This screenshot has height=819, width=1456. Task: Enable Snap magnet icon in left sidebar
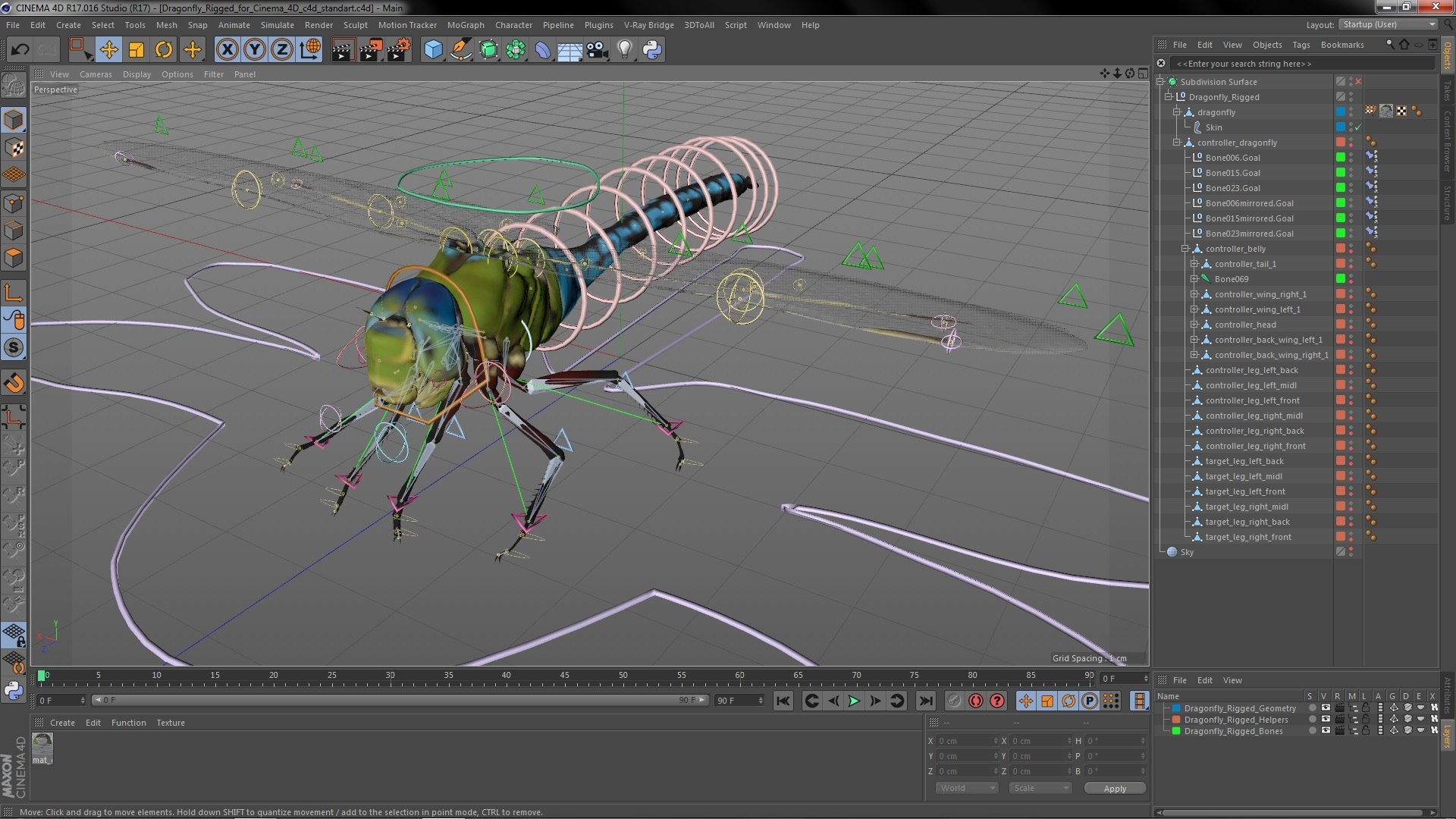(x=14, y=383)
